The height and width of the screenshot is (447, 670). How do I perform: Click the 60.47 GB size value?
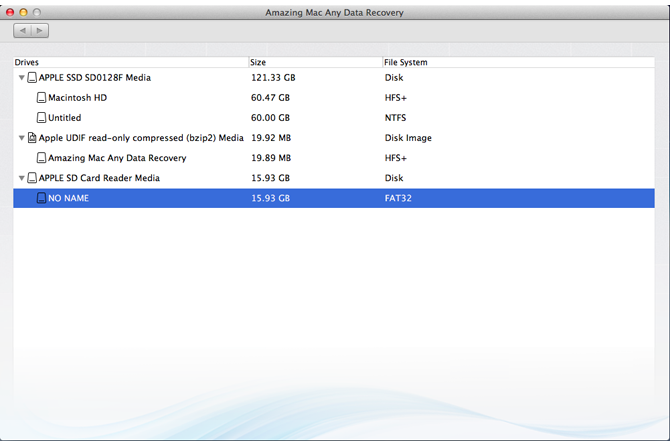pyautogui.click(x=270, y=97)
